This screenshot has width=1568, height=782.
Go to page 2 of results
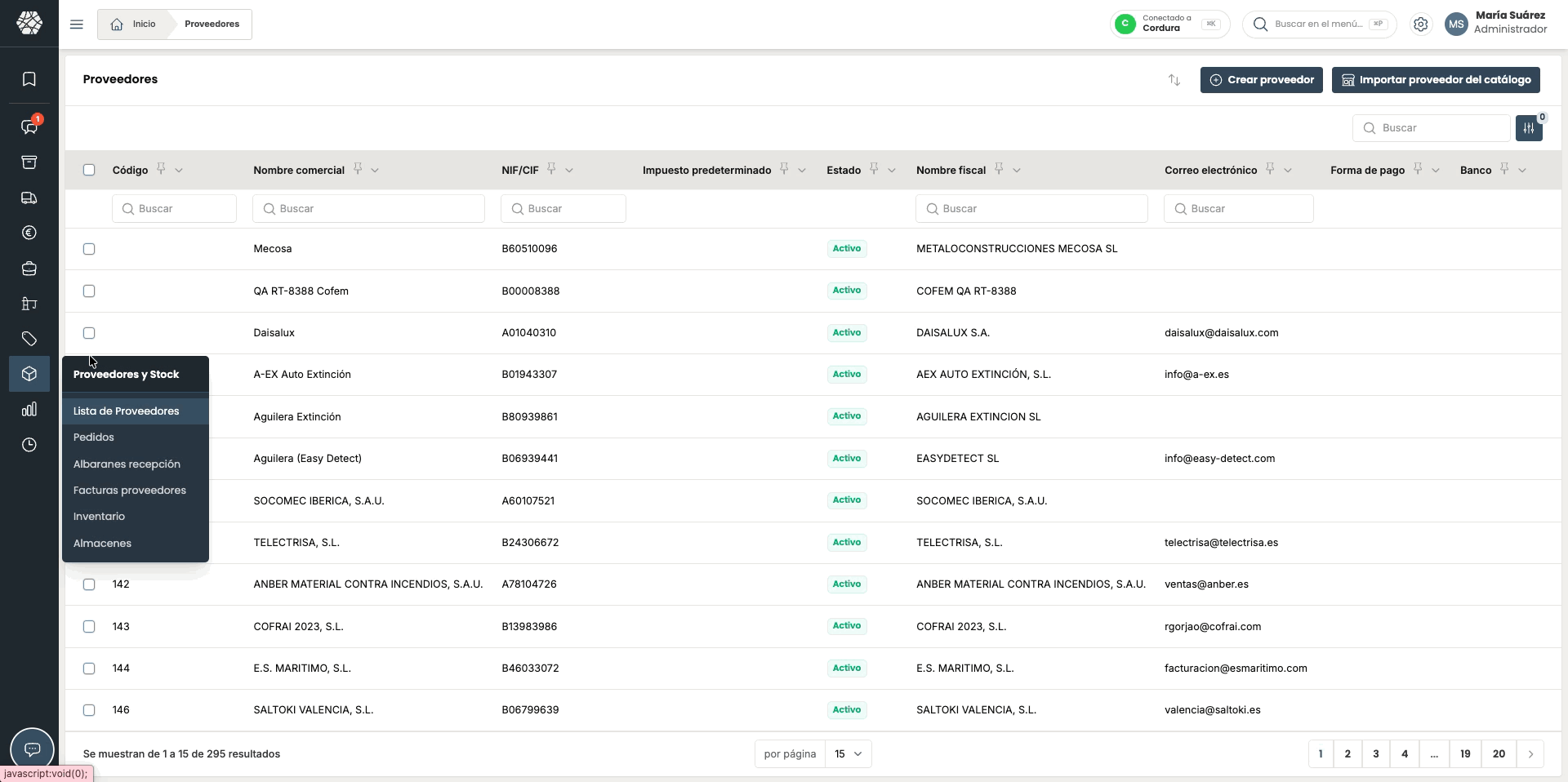[1347, 753]
